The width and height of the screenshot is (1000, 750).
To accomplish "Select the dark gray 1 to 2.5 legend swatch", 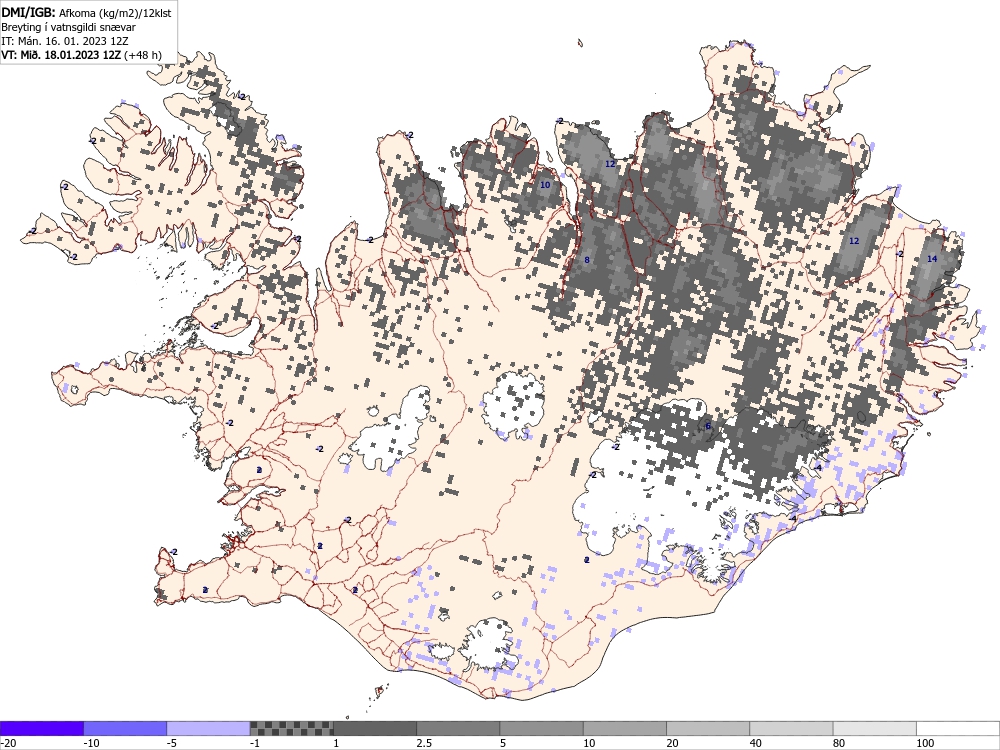I will click(375, 728).
